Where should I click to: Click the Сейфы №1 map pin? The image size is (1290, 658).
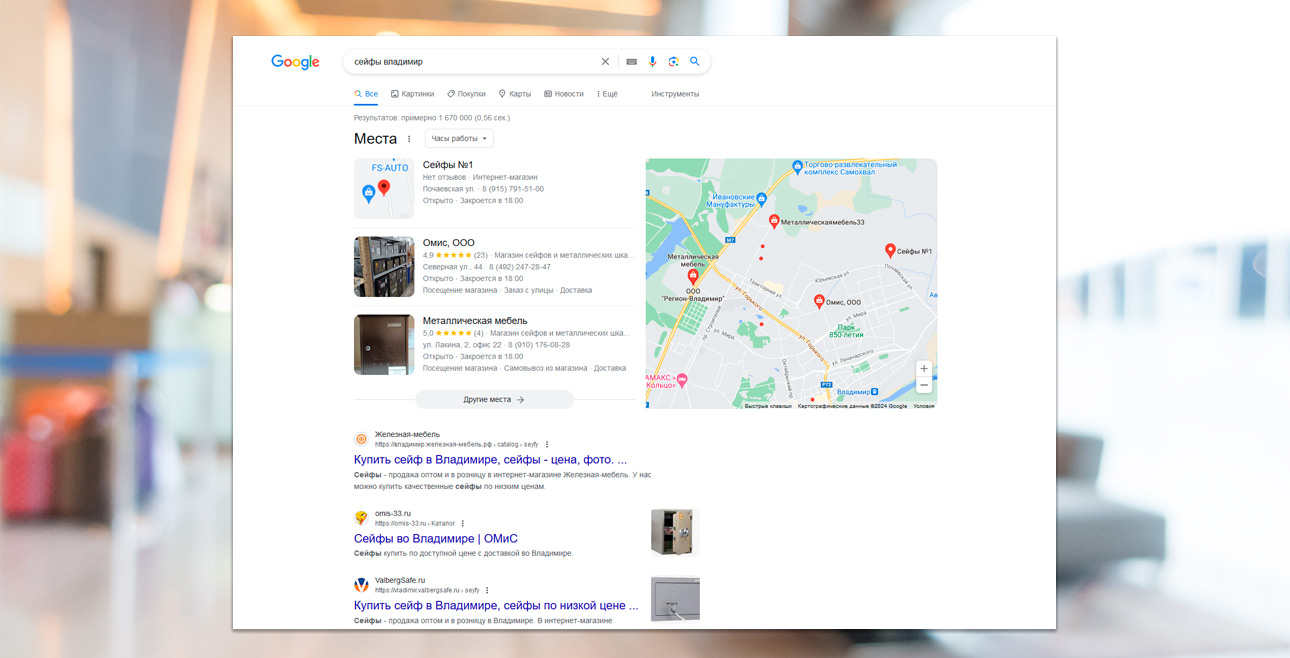(x=890, y=250)
